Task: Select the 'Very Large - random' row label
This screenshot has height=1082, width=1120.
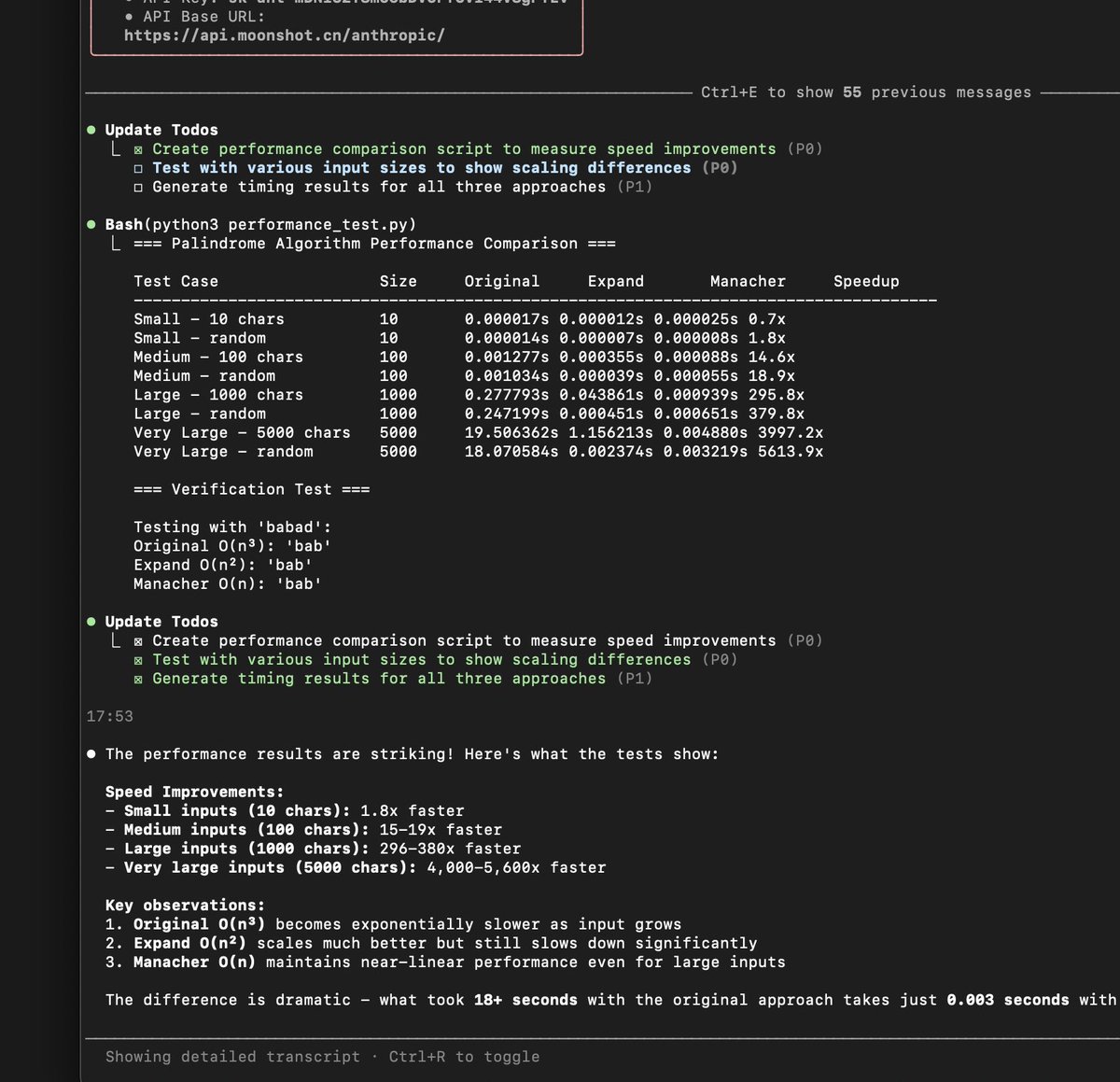Action: tap(223, 451)
